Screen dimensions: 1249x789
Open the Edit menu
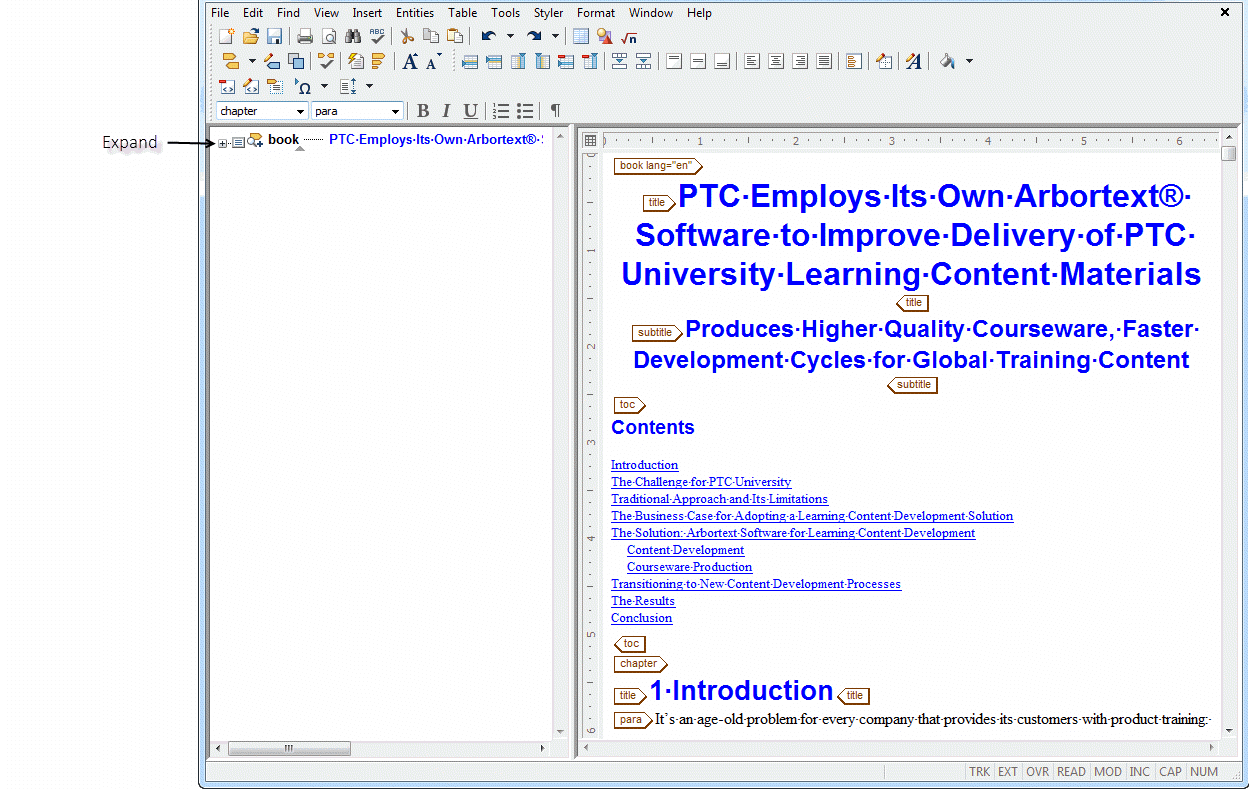click(253, 13)
